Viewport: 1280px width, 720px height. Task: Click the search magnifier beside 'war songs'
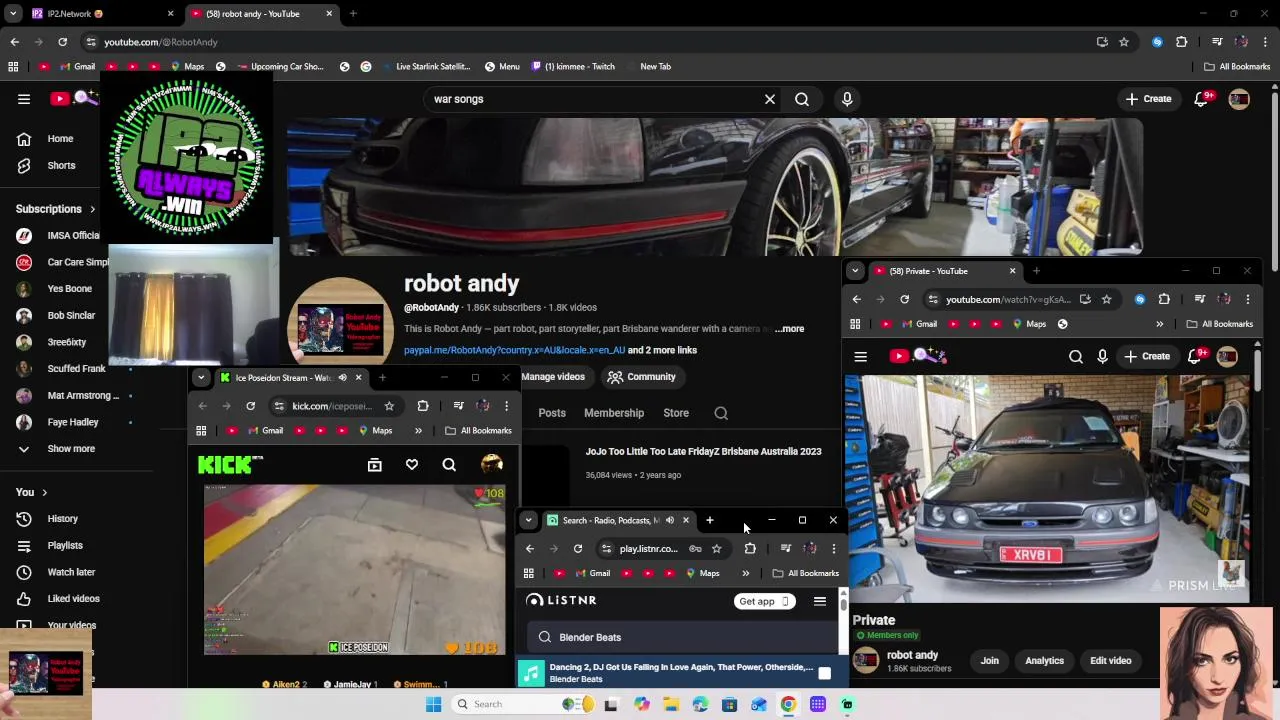802,99
